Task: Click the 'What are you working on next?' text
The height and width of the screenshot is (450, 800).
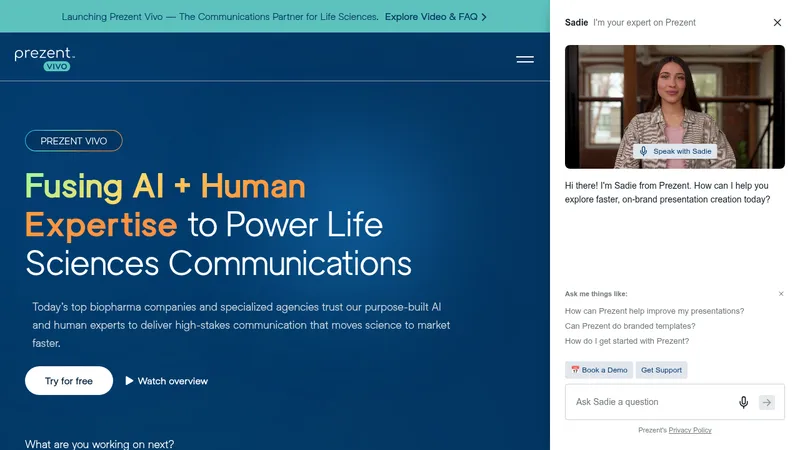Action: (x=99, y=444)
